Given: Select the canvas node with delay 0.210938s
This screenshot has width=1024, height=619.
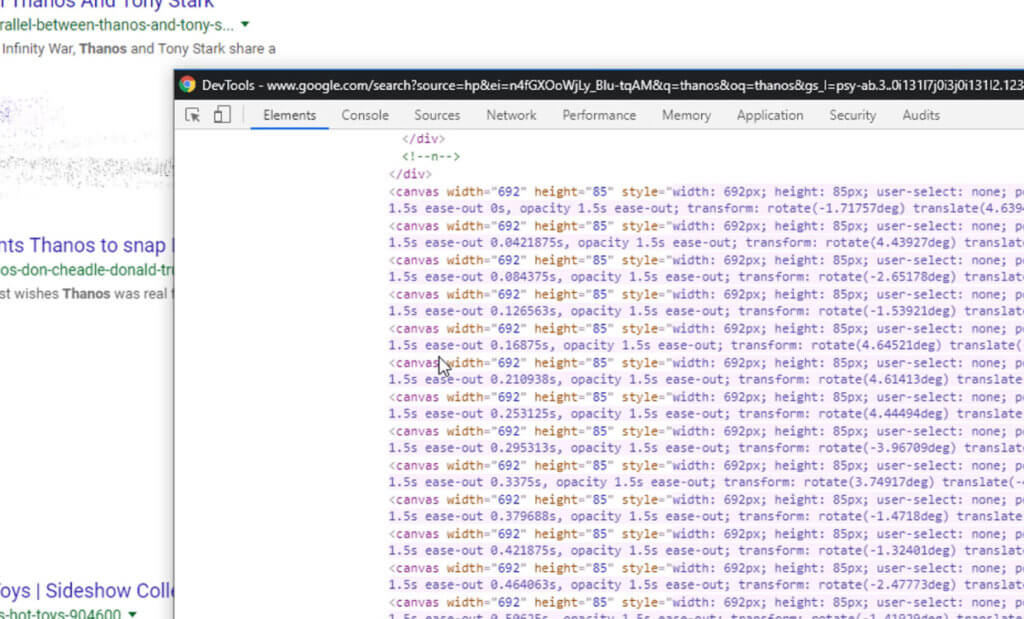Looking at the screenshot, I should pos(706,371).
